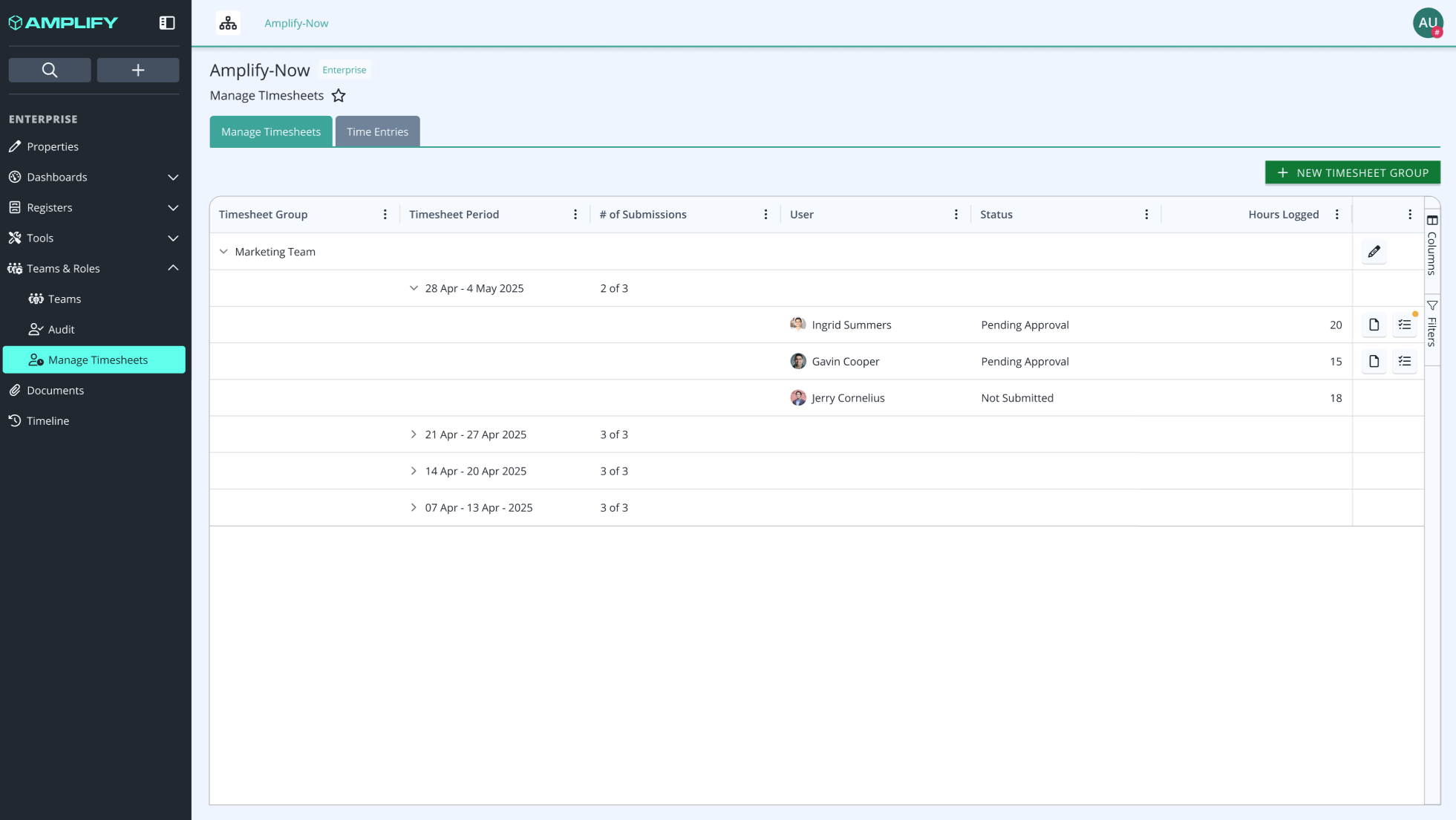Open Gavin Cooper's checklist review icon
Image resolution: width=1456 pixels, height=820 pixels.
[x=1405, y=361]
